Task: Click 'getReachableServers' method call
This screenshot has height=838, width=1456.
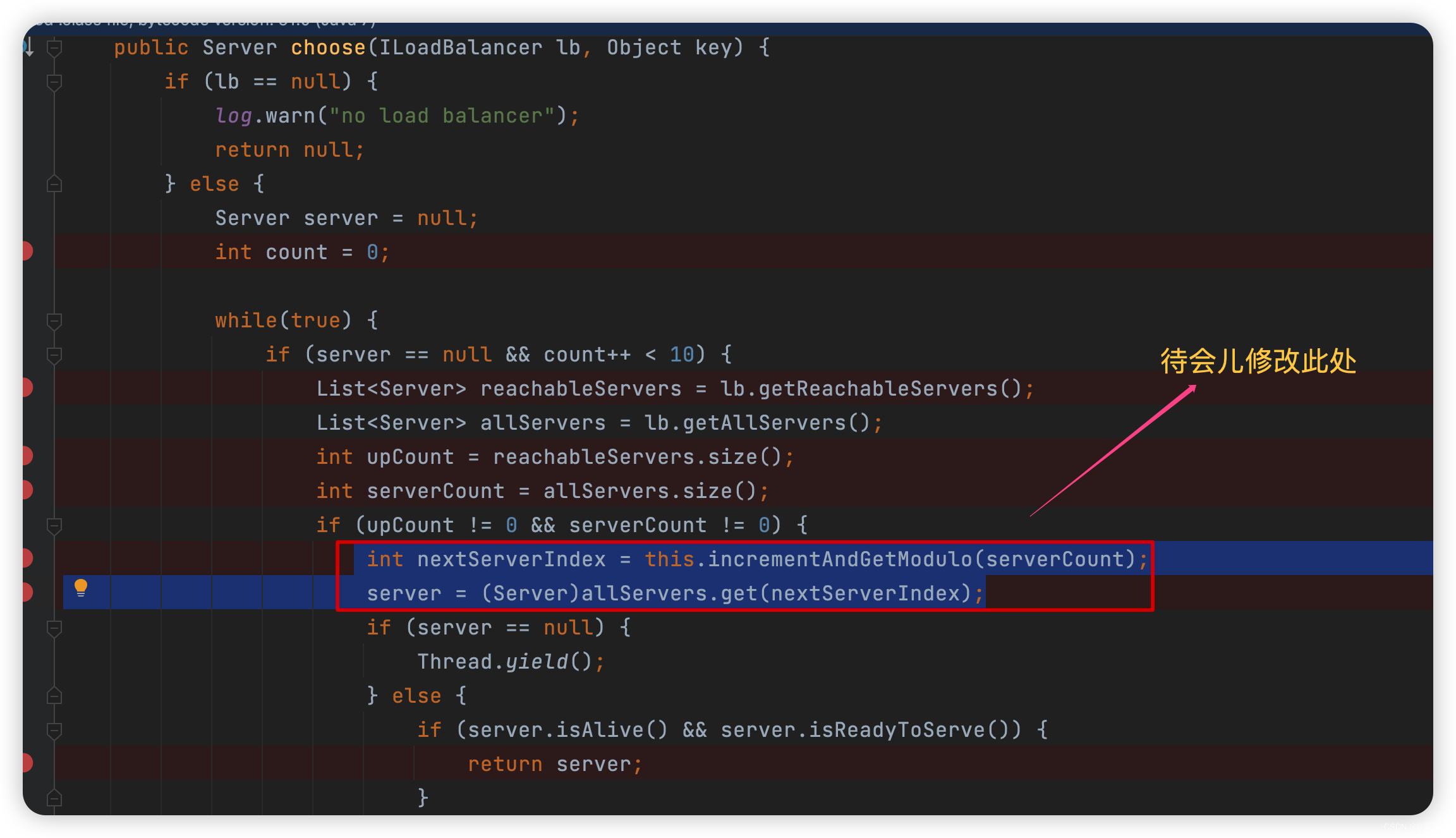Action: 878,389
